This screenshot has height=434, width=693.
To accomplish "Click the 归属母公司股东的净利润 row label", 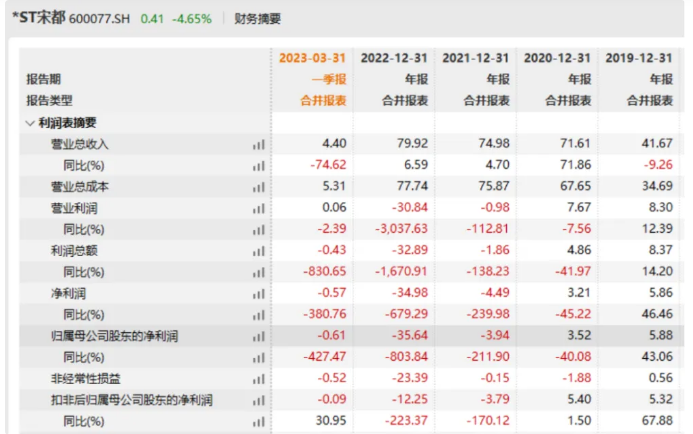I will [114, 336].
